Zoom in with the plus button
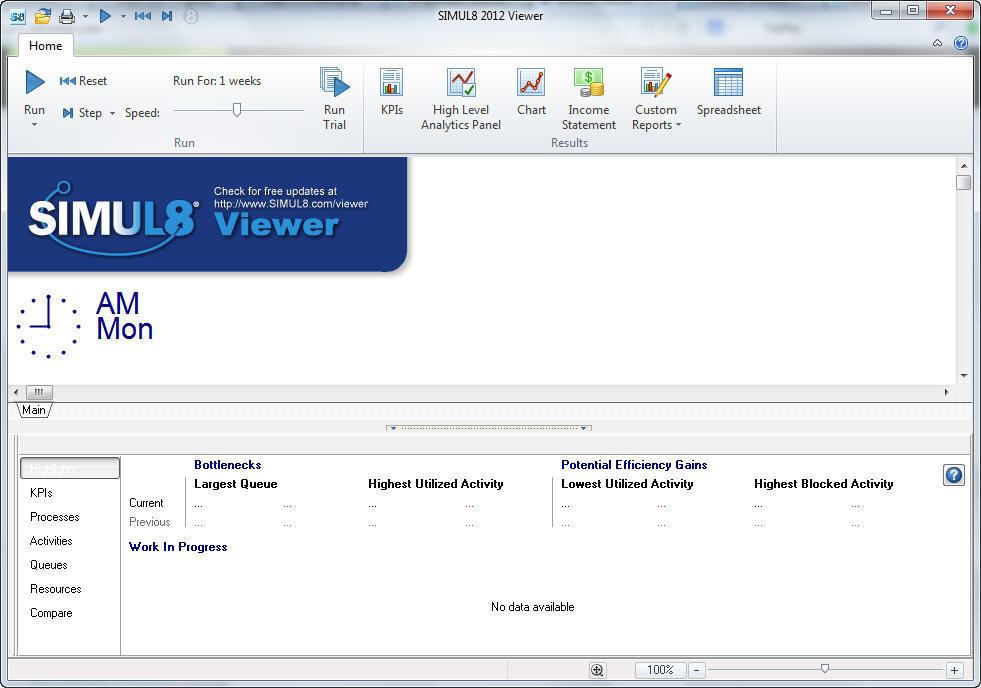Viewport: 981px width, 688px height. click(954, 670)
